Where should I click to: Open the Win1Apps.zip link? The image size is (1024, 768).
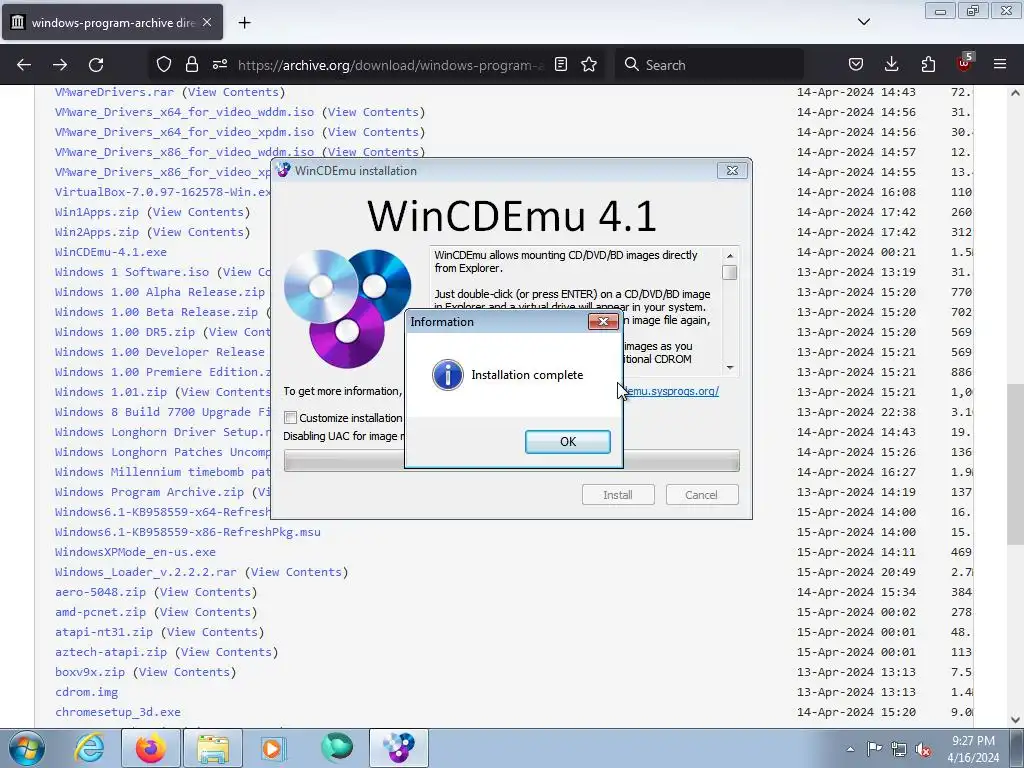(97, 212)
